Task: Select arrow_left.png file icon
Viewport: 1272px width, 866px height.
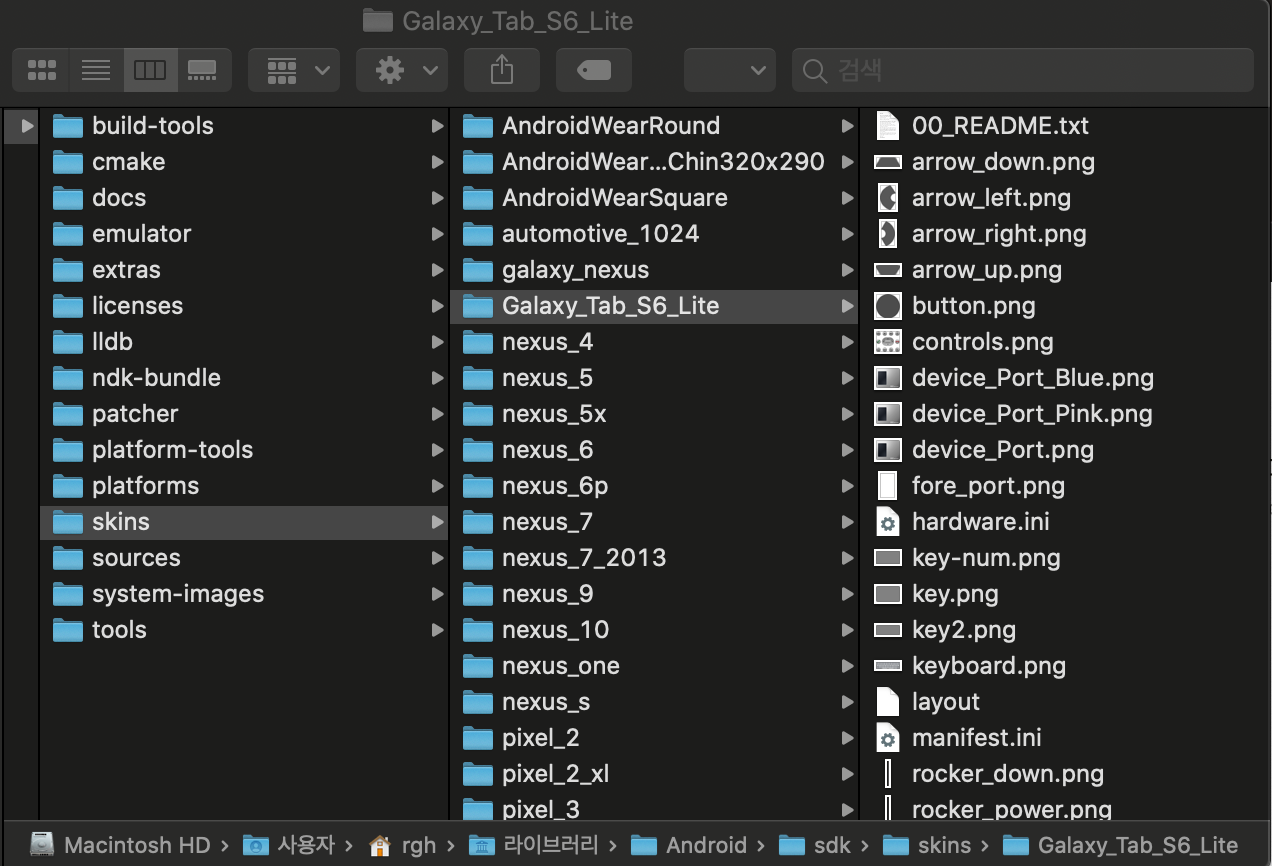Action: (888, 198)
